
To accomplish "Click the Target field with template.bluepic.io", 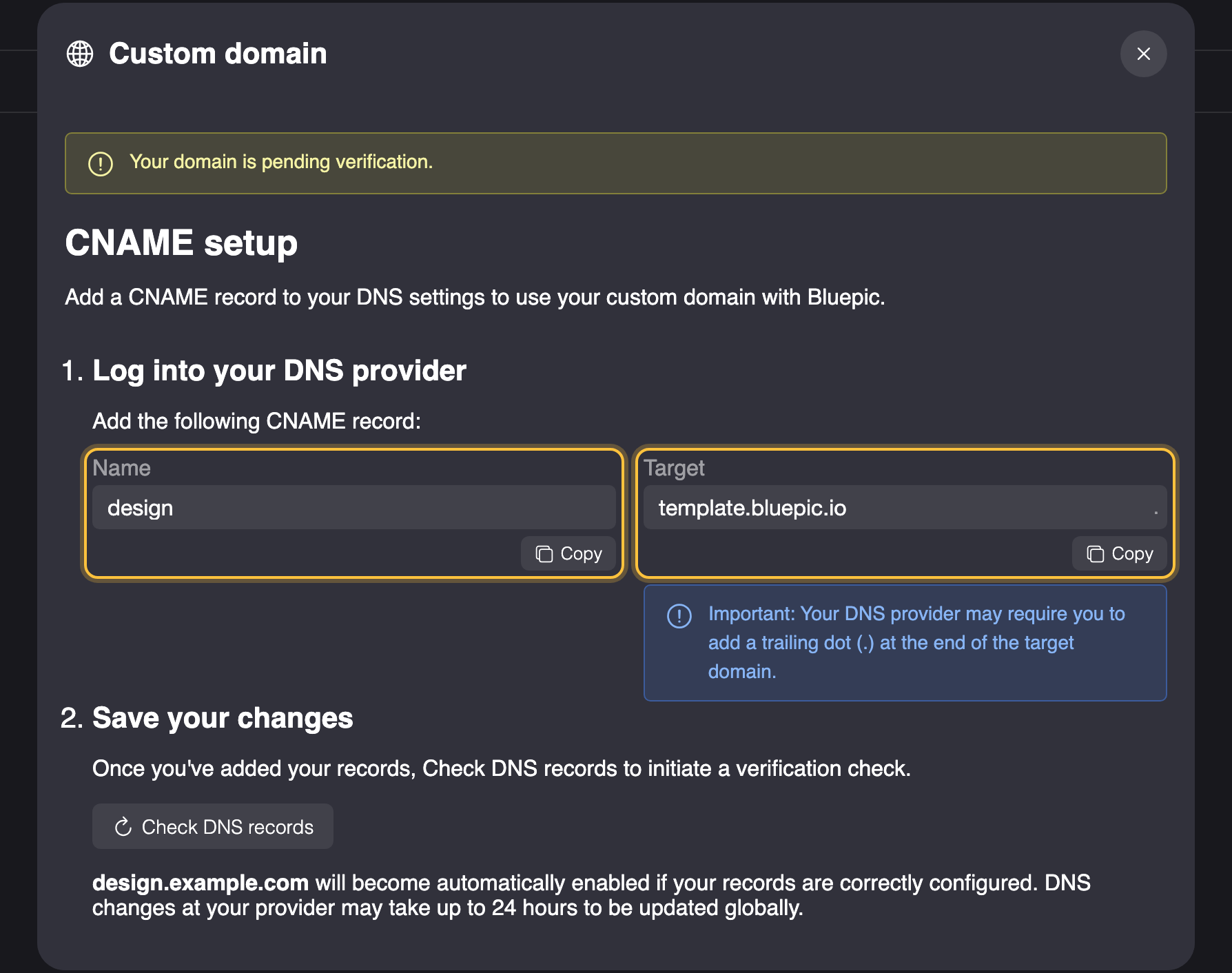I will click(905, 508).
